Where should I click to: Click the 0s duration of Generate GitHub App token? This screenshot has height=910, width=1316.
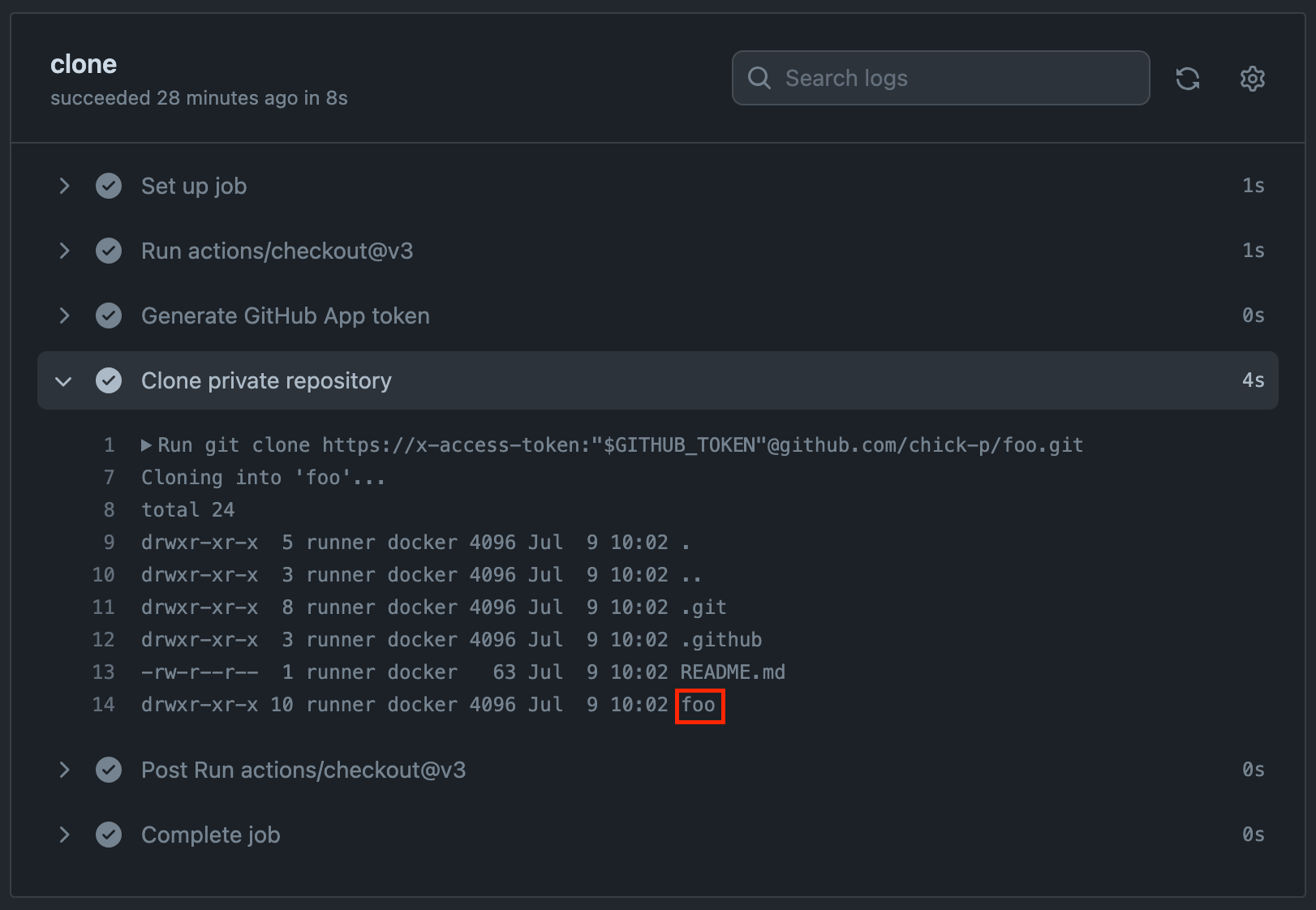(1254, 315)
